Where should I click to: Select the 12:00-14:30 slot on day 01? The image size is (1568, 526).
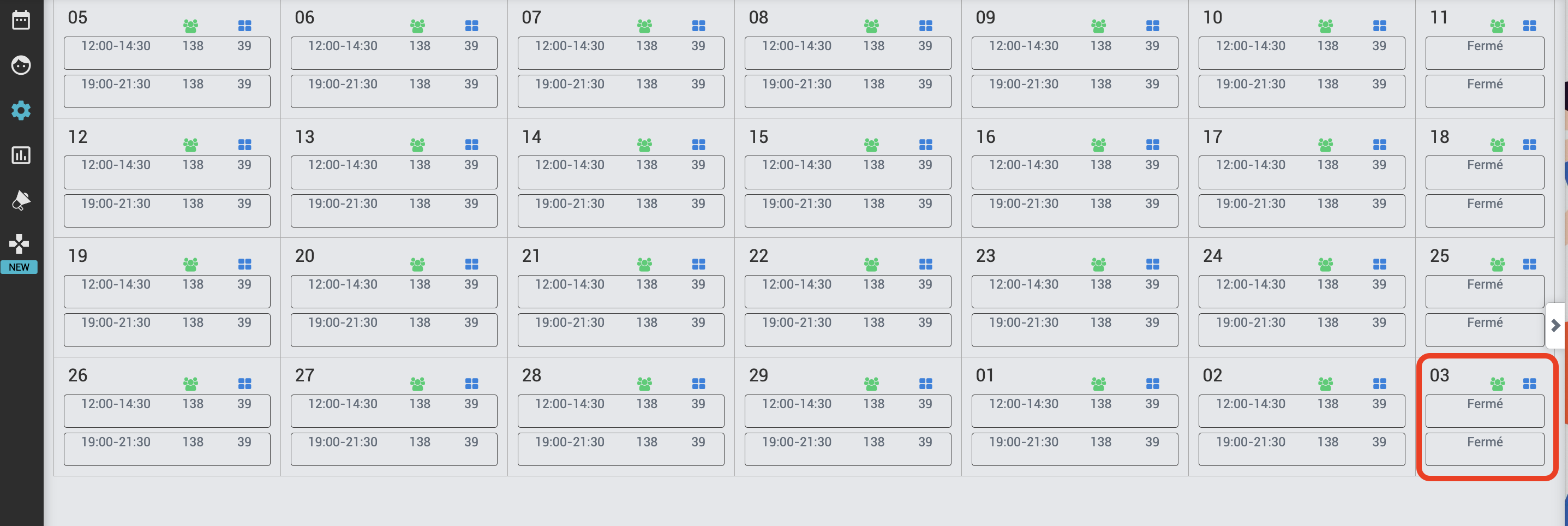click(1074, 411)
